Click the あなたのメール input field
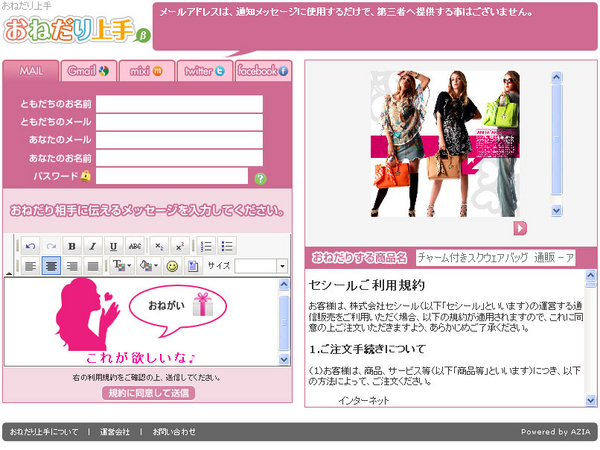This screenshot has height=450, width=600. pyautogui.click(x=179, y=140)
